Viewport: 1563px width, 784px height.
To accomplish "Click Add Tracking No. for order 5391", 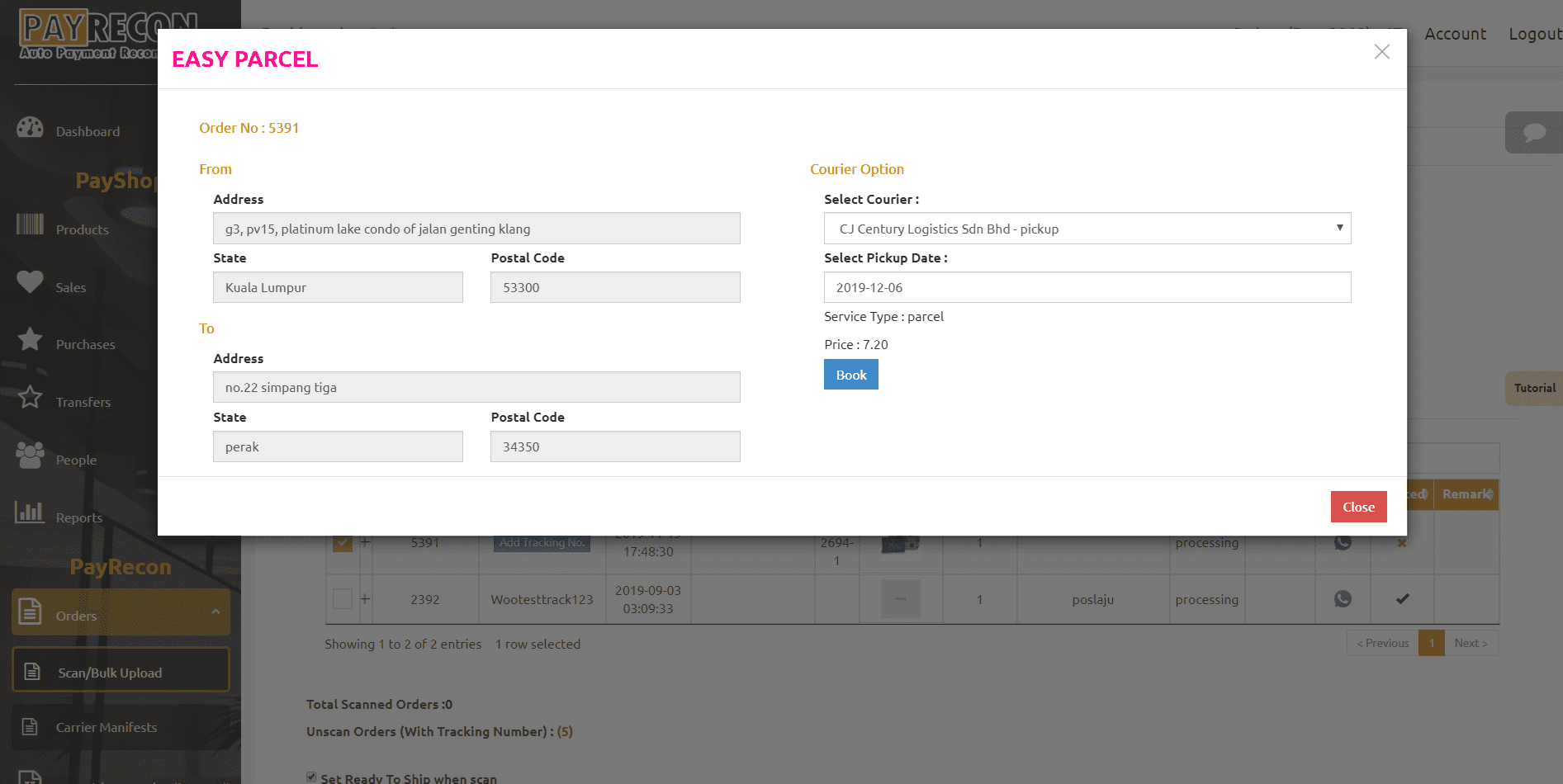I will [x=542, y=542].
